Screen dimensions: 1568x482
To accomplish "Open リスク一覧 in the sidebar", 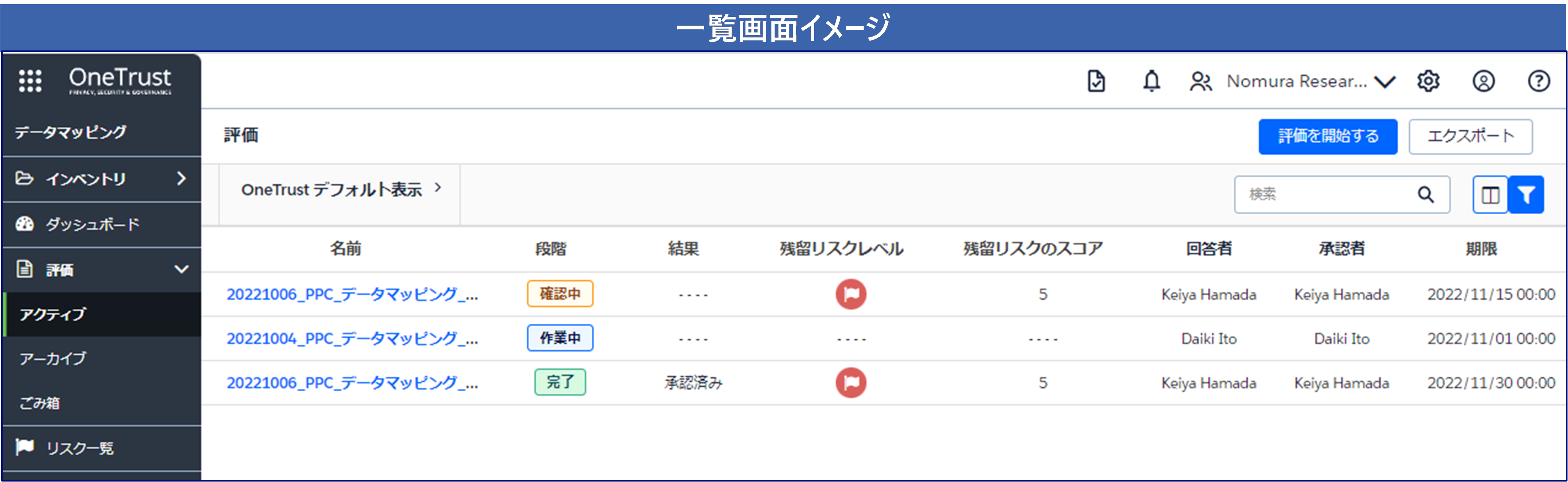I will 101,448.
